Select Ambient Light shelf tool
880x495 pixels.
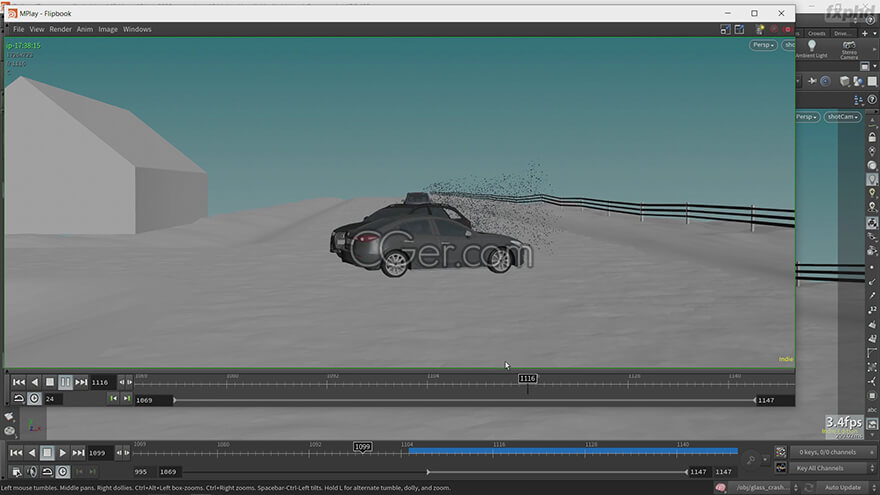pos(812,49)
